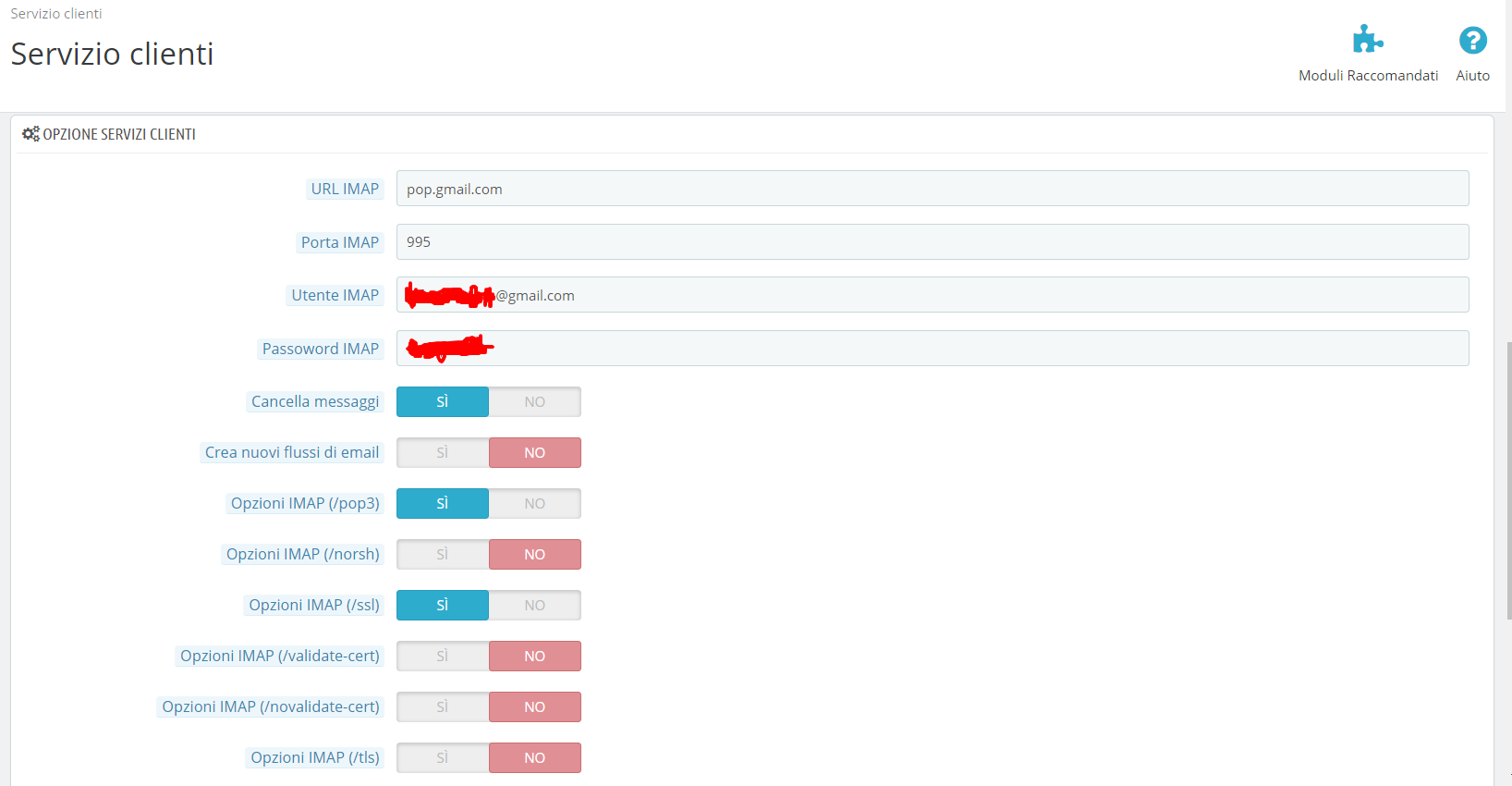This screenshot has height=786, width=1512.
Task: Choose NO for Opzioni IMAP (/pop3)
Action: [x=535, y=503]
